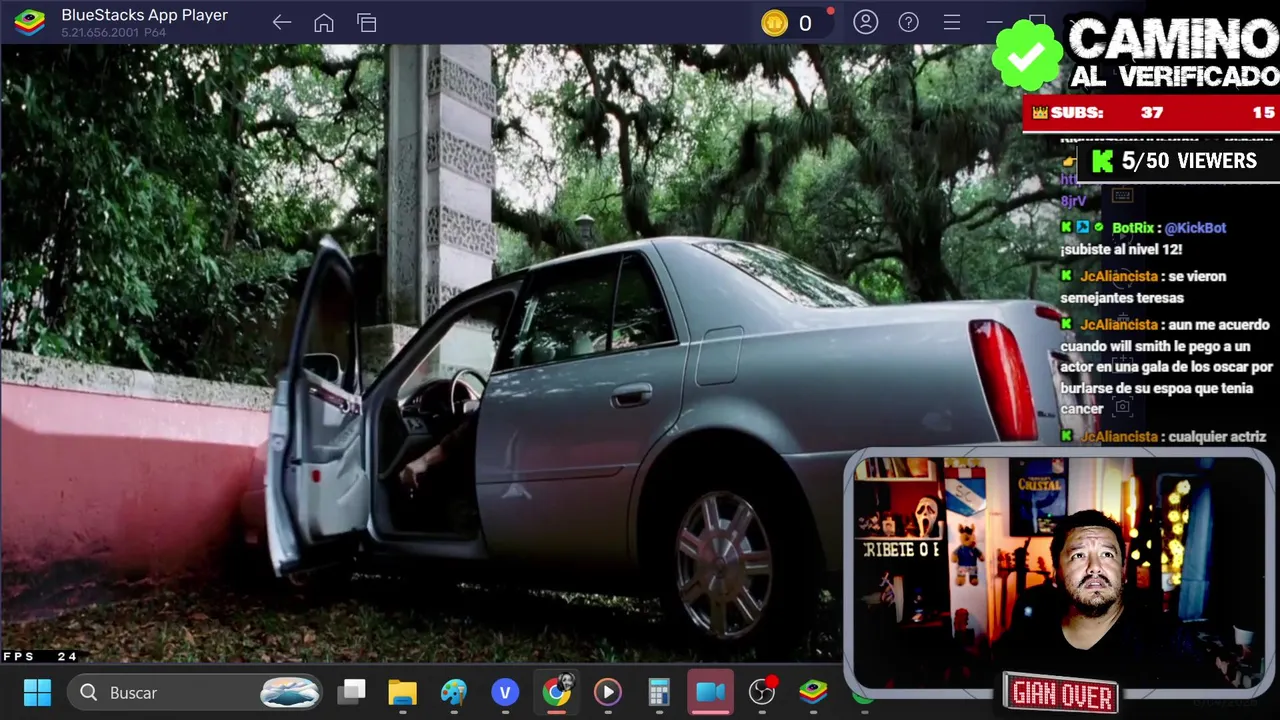Viewport: 1280px width, 720px height.
Task: Launch the Paint palette app in taskbar
Action: (453, 692)
